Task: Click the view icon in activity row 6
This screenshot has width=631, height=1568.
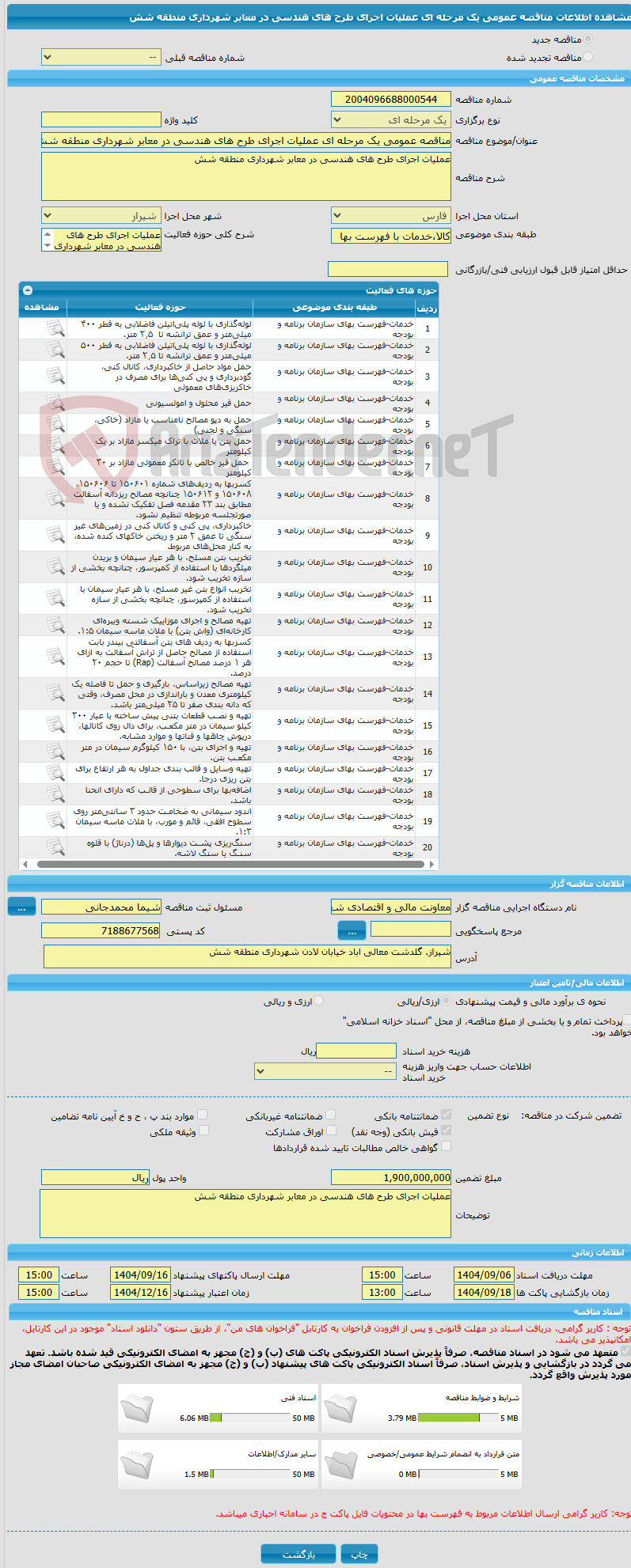Action: click(x=55, y=445)
